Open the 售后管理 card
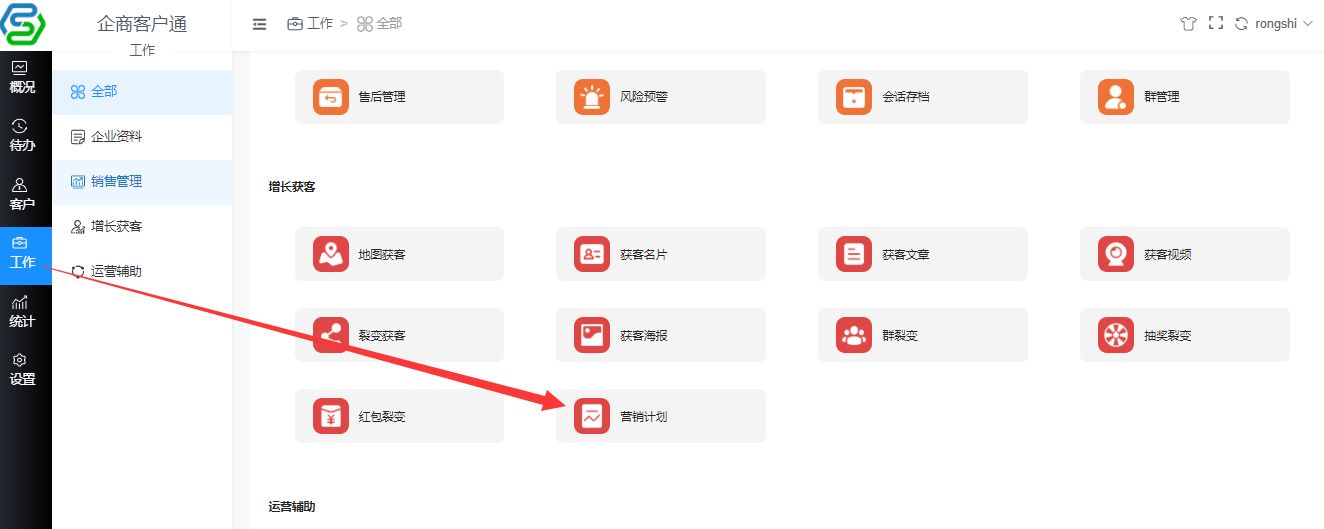The width and height of the screenshot is (1324, 529). tap(399, 97)
